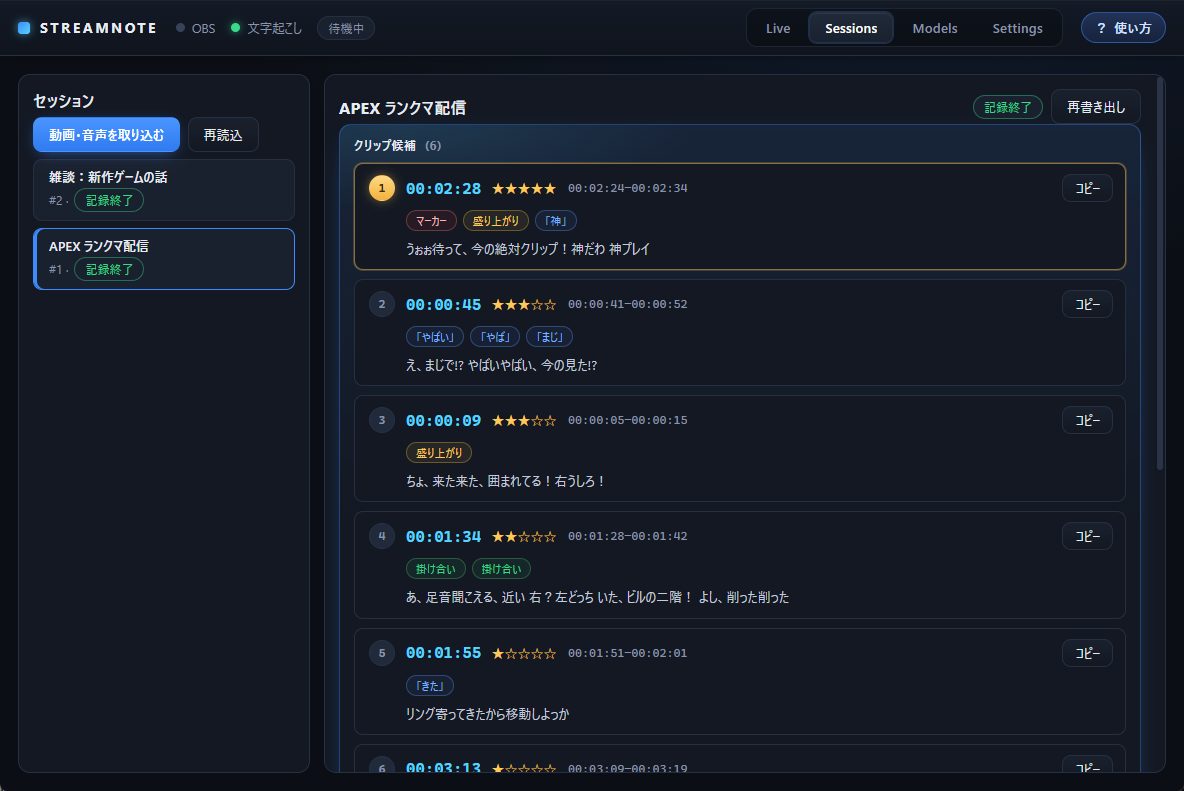Click rank 1 gold badge
Image resolution: width=1184 pixels, height=791 pixels.
tap(381, 188)
